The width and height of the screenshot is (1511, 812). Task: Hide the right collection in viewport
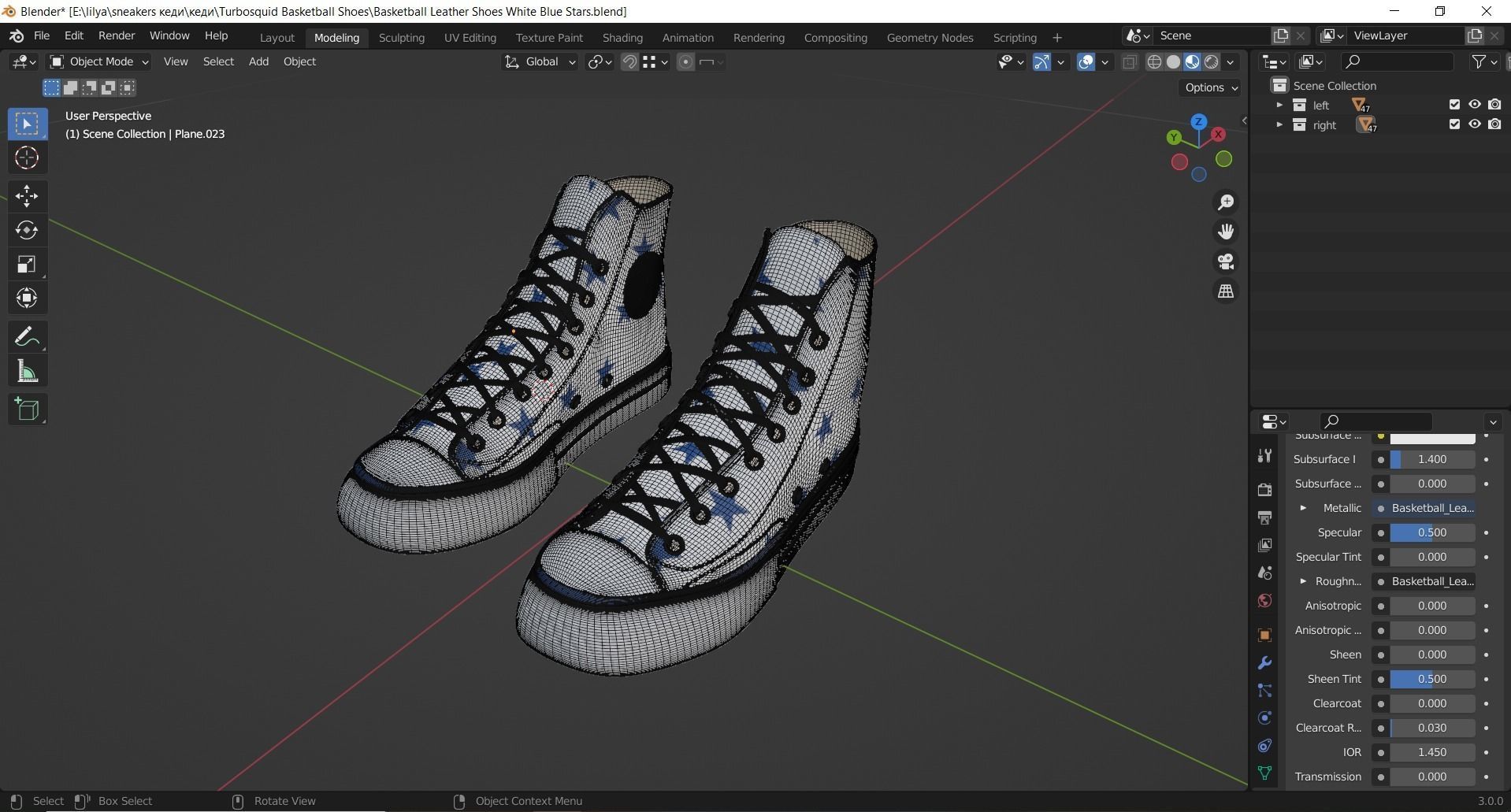1475,124
